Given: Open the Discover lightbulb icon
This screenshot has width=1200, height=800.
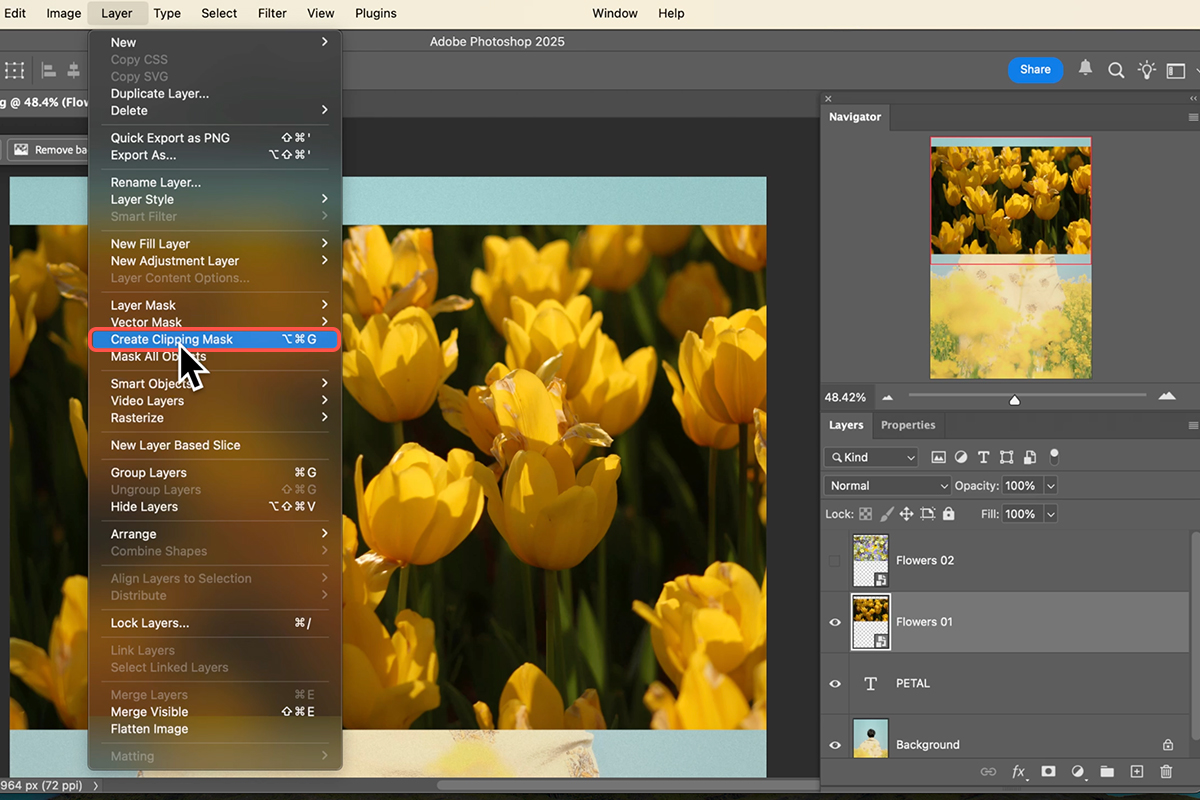Looking at the screenshot, I should pos(1146,70).
